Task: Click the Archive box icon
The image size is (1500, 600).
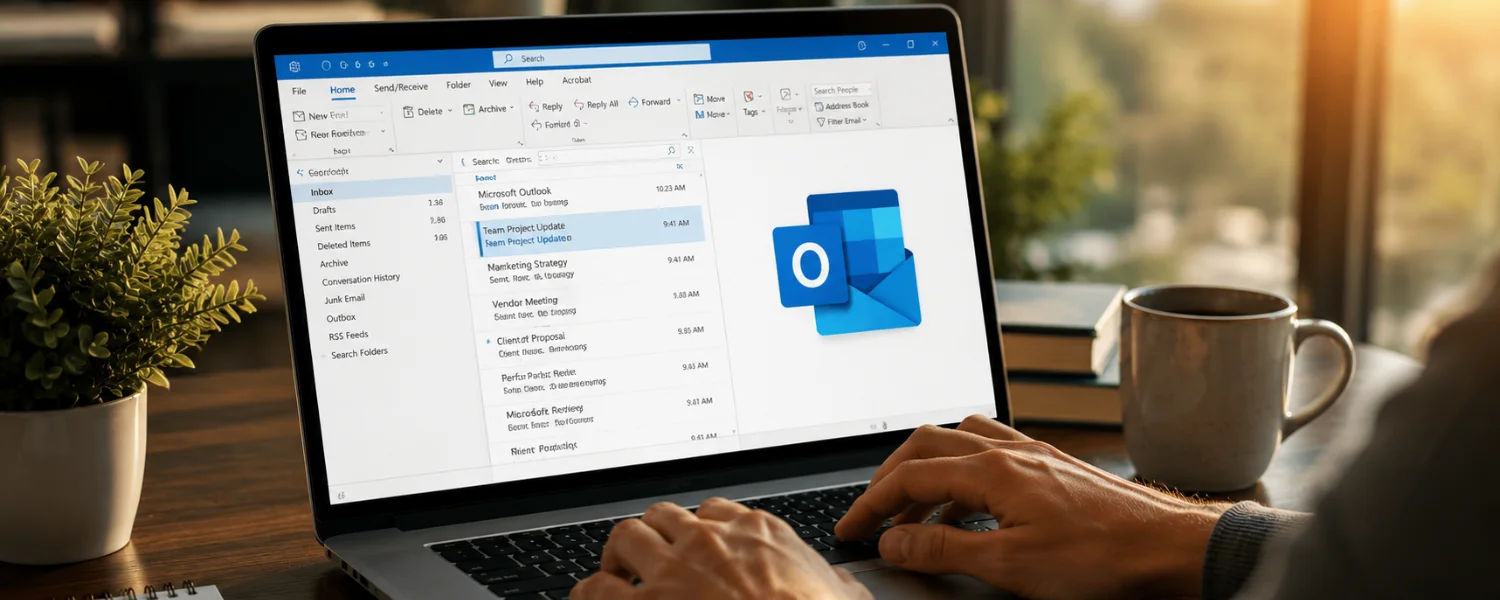Action: pyautogui.click(x=469, y=109)
